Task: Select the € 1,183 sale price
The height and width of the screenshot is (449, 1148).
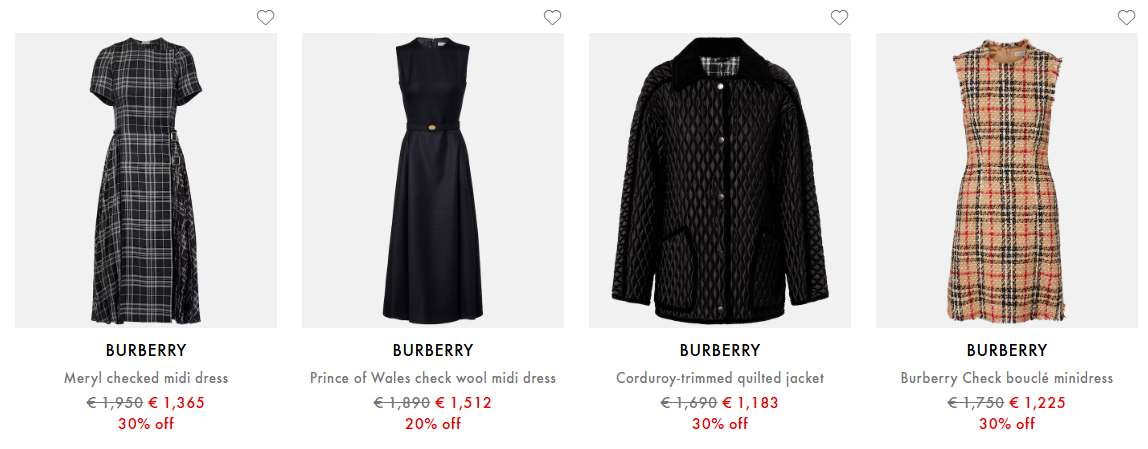Action: pos(750,403)
